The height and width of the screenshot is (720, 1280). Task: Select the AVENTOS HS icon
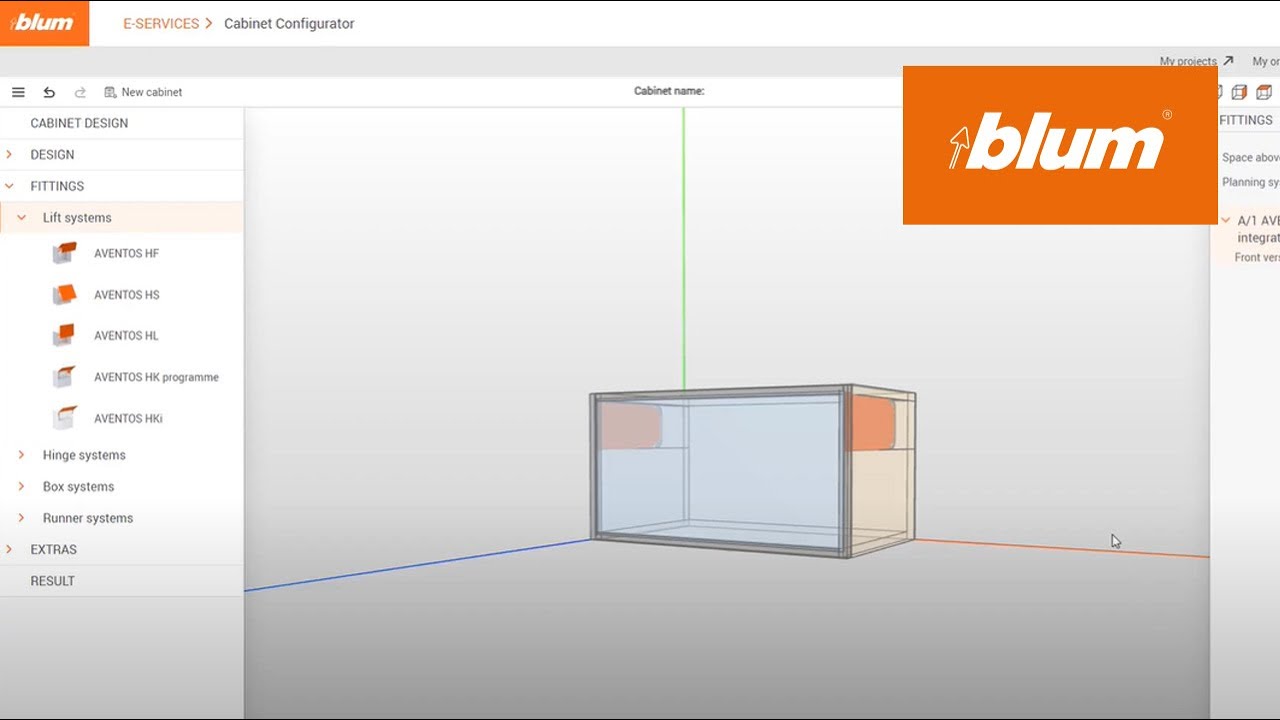(64, 294)
